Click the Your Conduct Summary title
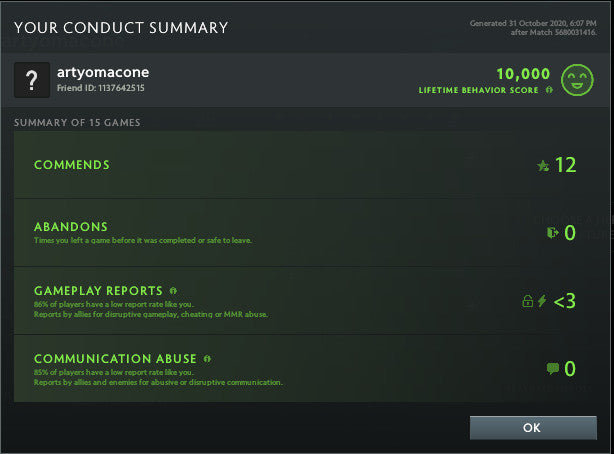614x454 pixels. click(120, 28)
